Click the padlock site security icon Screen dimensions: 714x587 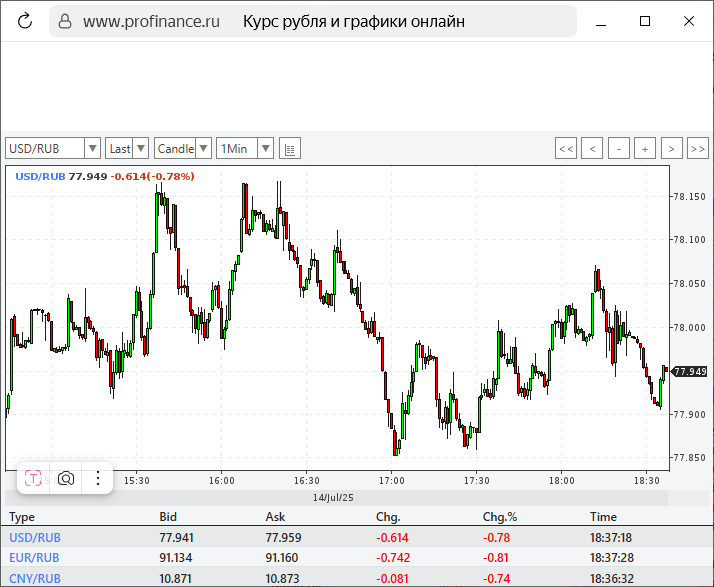click(x=65, y=21)
